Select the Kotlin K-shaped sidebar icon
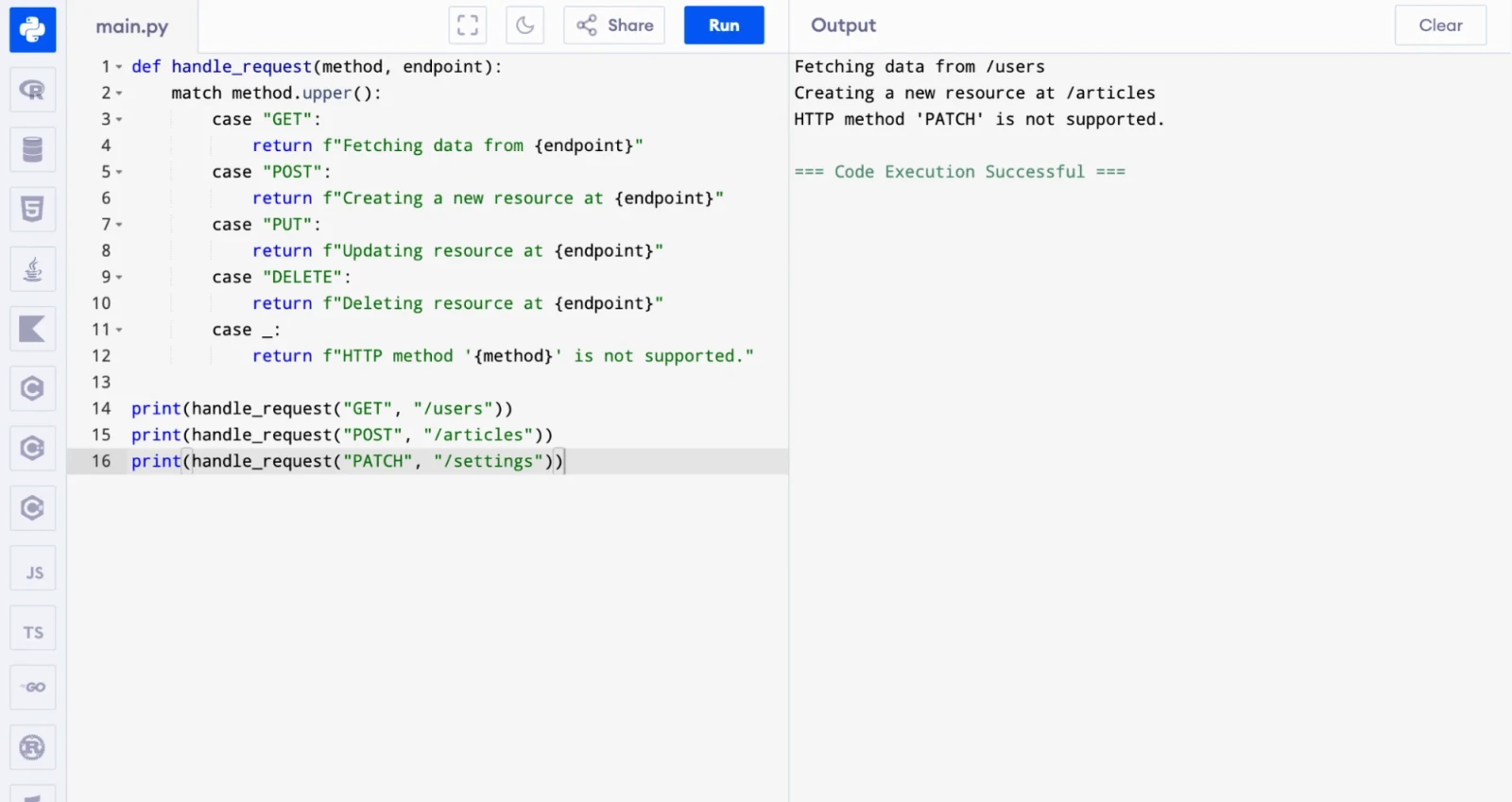The height and width of the screenshot is (802, 1512). (x=32, y=329)
